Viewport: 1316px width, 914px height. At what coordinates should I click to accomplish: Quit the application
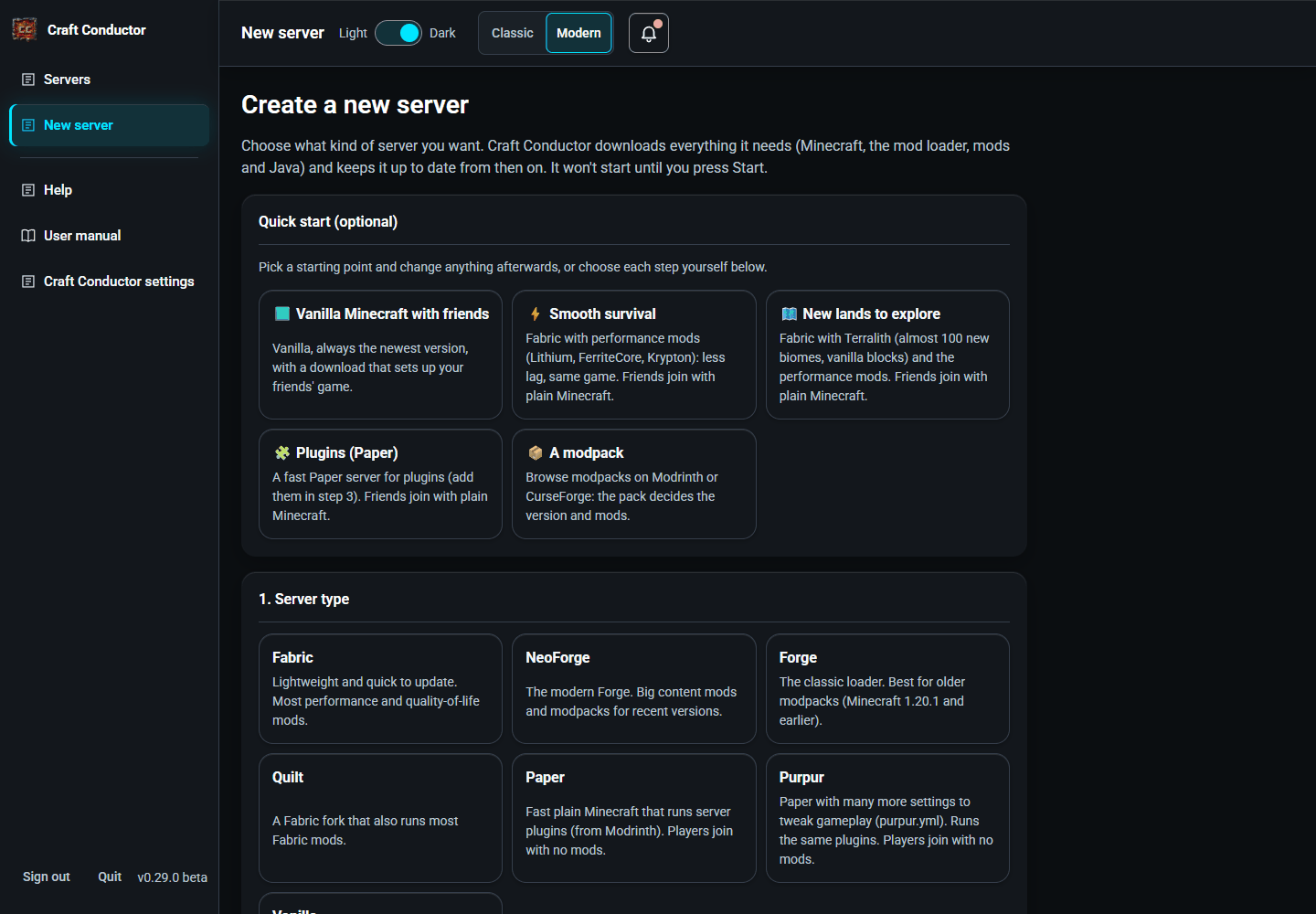coord(110,877)
